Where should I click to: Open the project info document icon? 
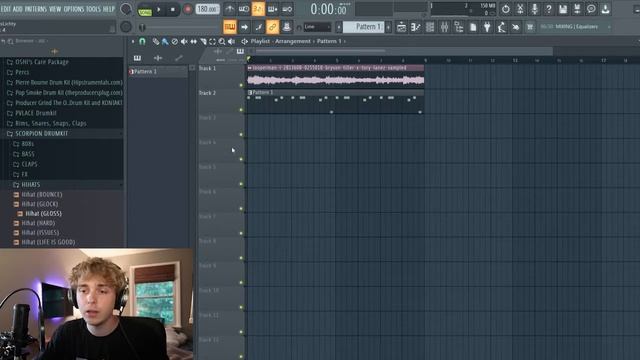pyautogui.click(x=473, y=27)
